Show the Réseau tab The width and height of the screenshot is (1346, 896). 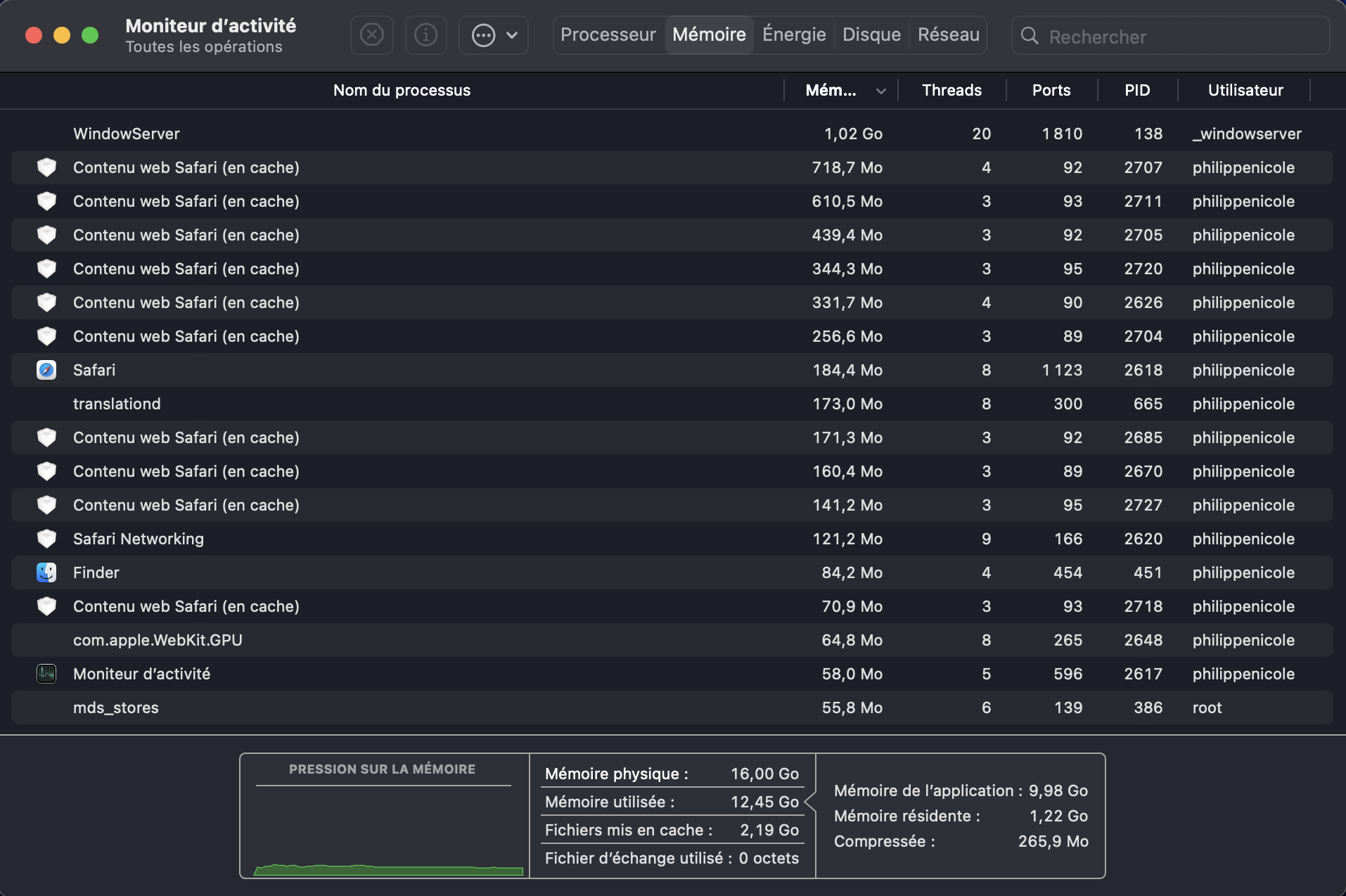(948, 34)
